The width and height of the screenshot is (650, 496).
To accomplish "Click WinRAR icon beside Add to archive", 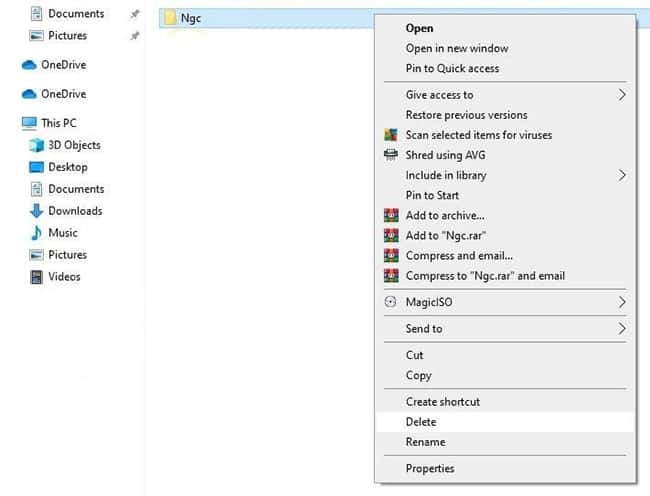I will [x=391, y=215].
